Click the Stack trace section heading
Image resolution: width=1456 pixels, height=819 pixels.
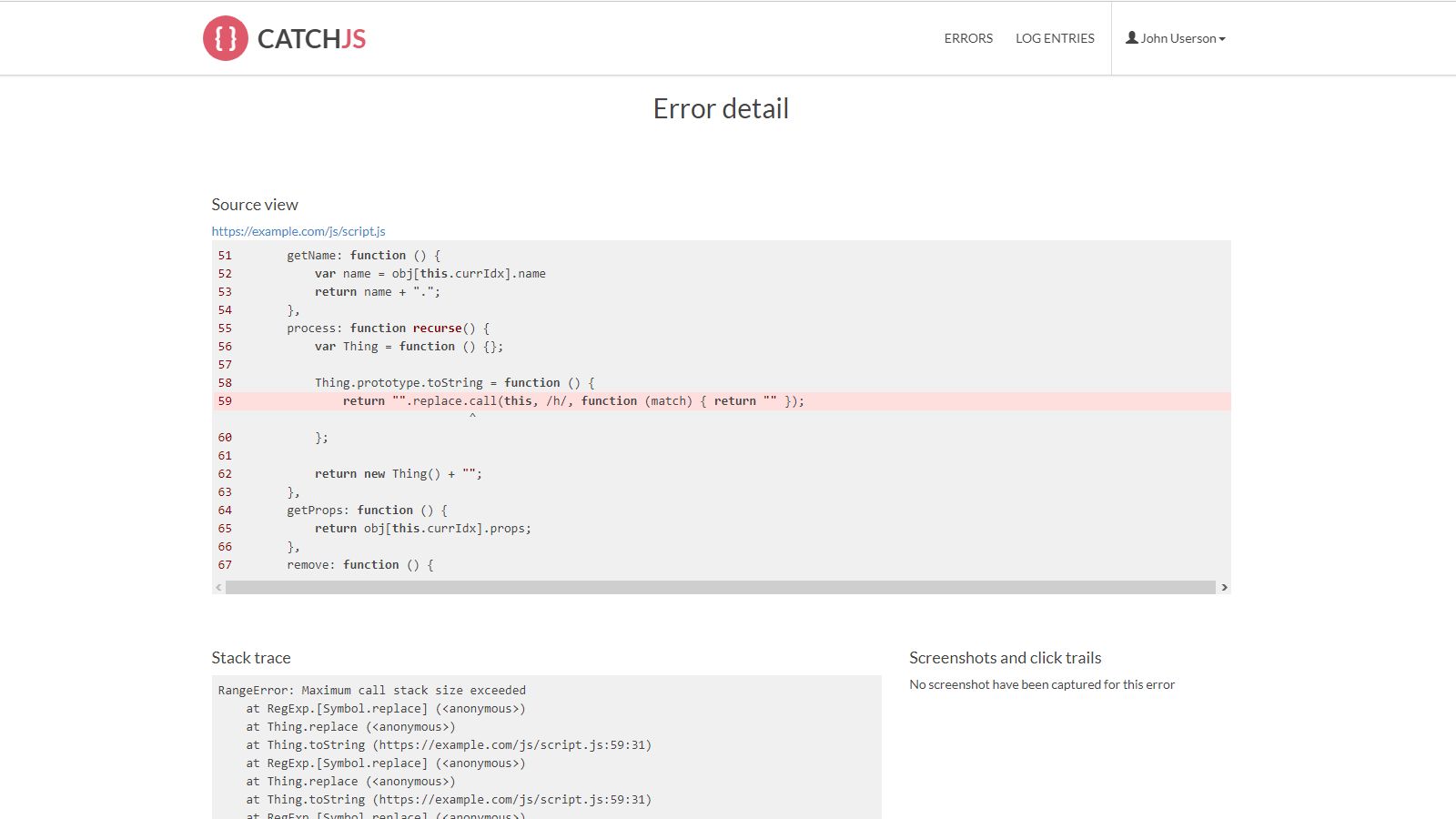tap(251, 657)
